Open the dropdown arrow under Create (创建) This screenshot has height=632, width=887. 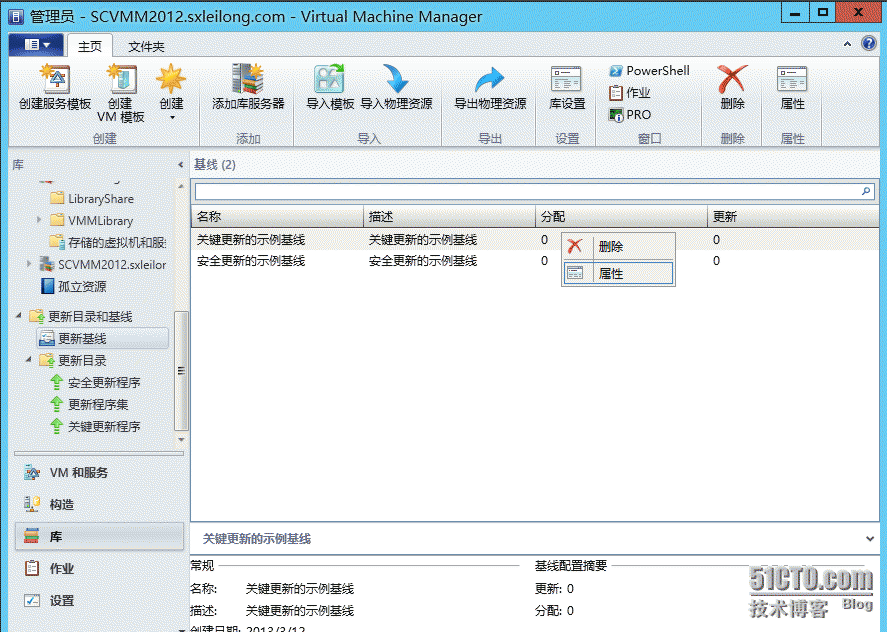(x=171, y=118)
